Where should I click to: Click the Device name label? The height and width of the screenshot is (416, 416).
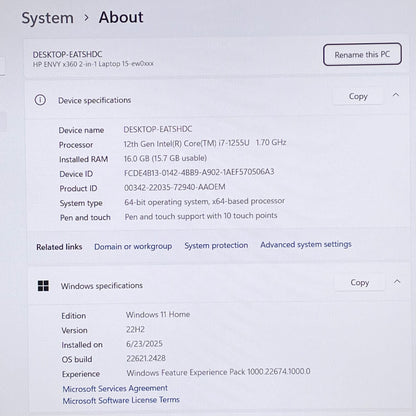click(x=81, y=130)
